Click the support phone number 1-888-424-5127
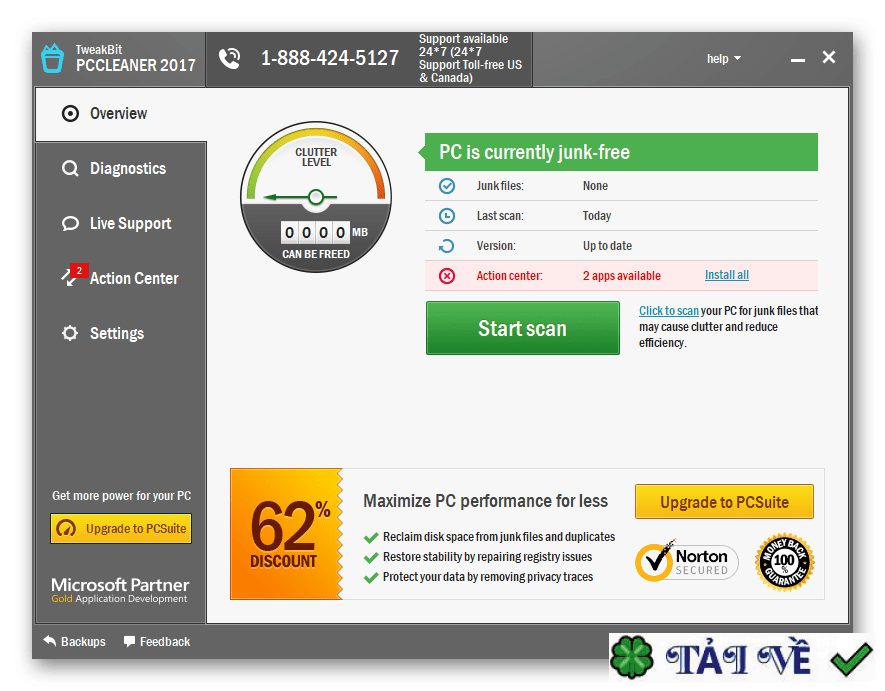Viewport: 885px width, 691px height. pyautogui.click(x=330, y=58)
